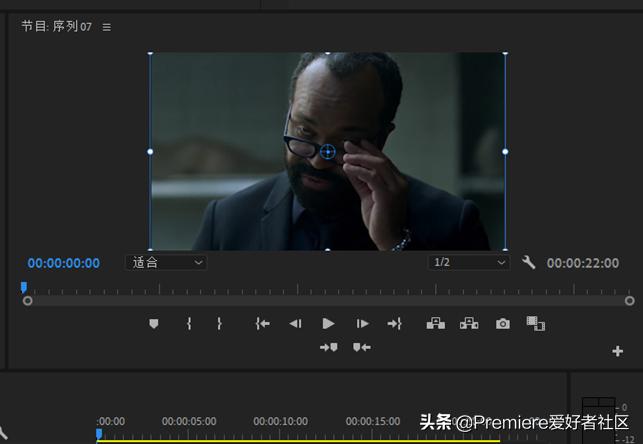Image resolution: width=643 pixels, height=444 pixels.
Task: Click the Go to Out point button
Action: pos(394,324)
